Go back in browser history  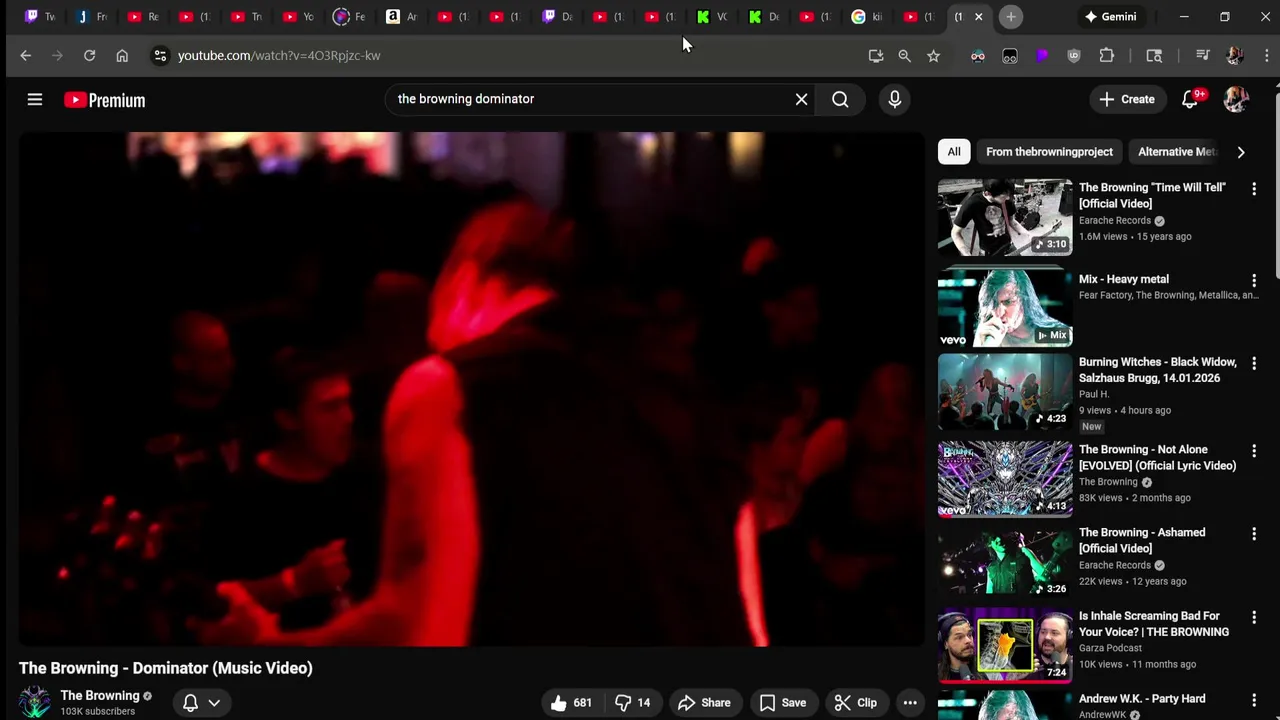[x=26, y=56]
